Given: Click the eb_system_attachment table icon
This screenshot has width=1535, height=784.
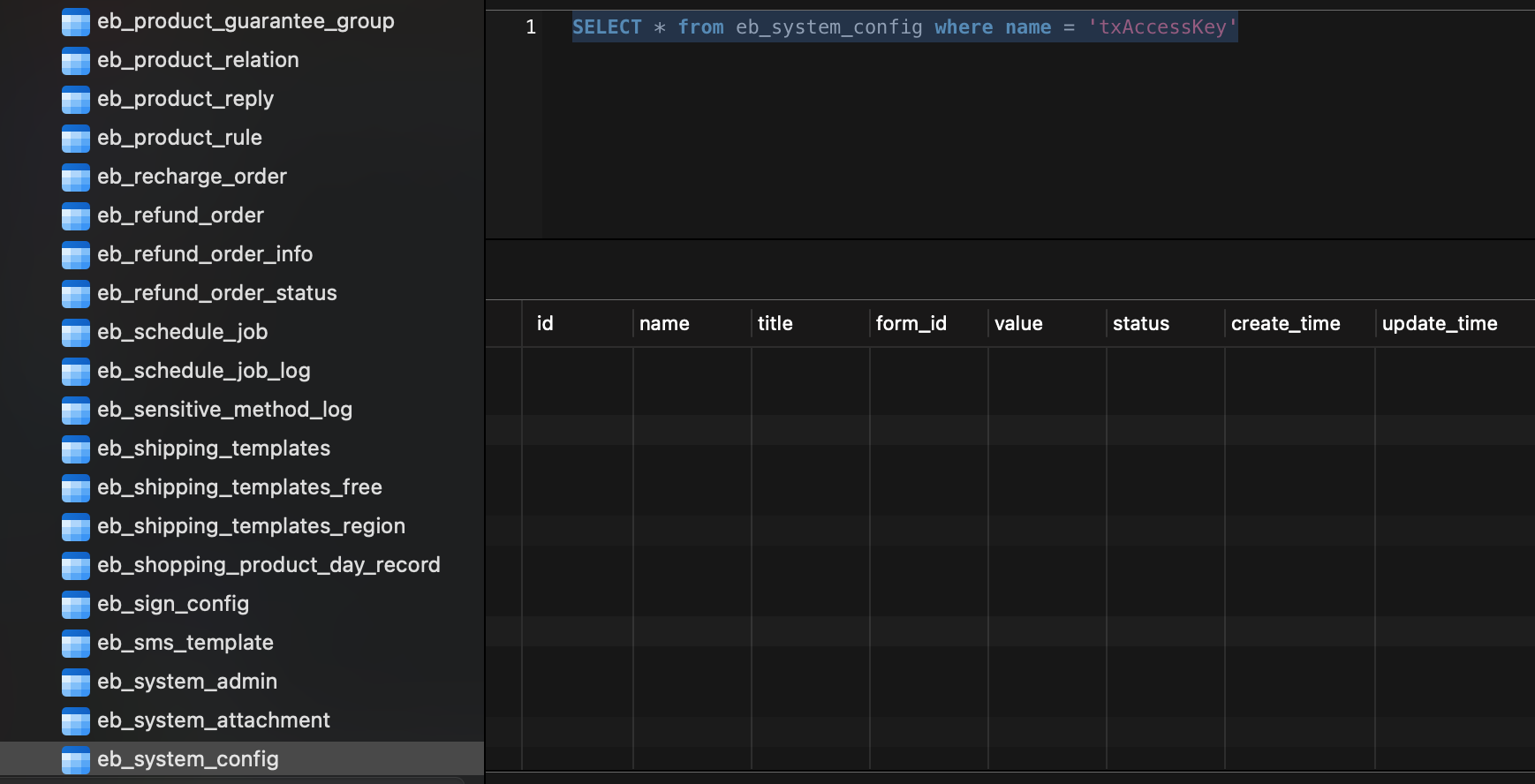Looking at the screenshot, I should pos(76,721).
